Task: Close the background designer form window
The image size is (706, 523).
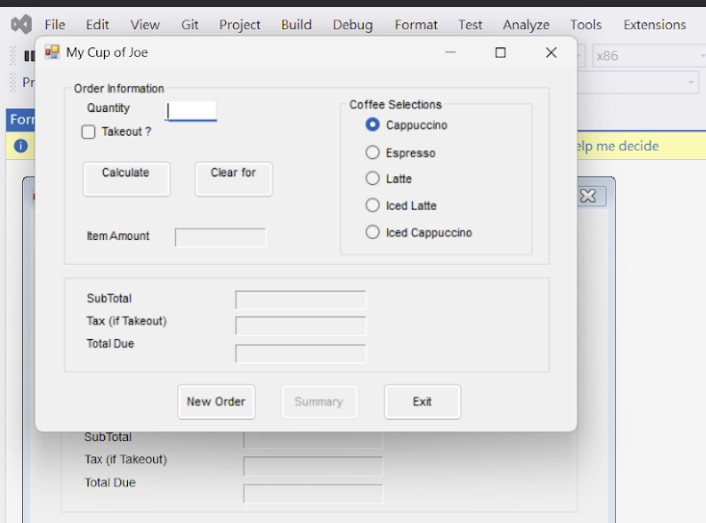Action: pyautogui.click(x=588, y=196)
